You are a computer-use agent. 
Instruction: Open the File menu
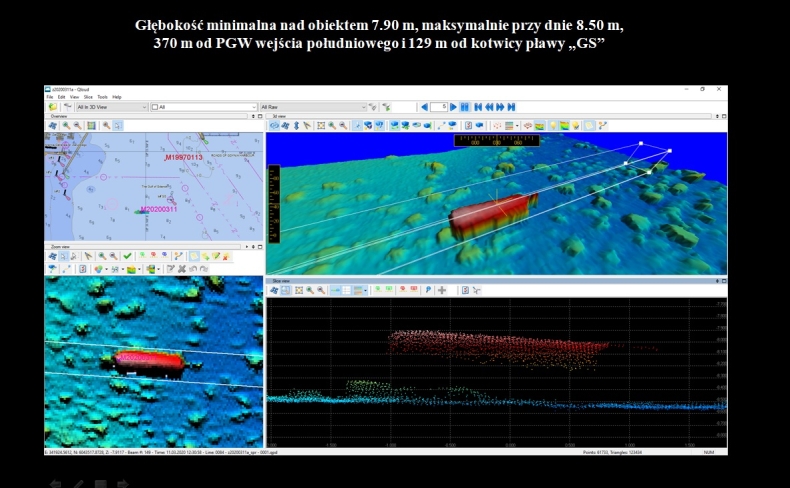point(49,97)
